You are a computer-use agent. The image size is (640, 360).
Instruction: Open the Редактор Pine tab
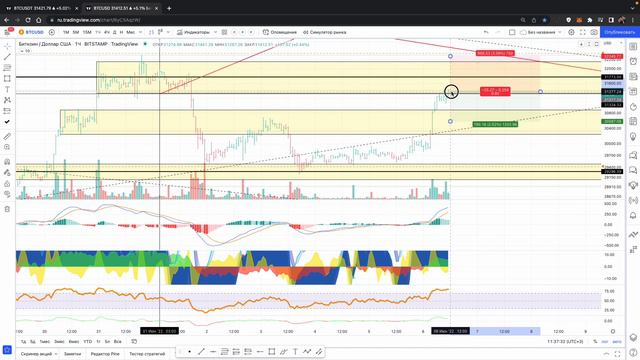point(105,353)
